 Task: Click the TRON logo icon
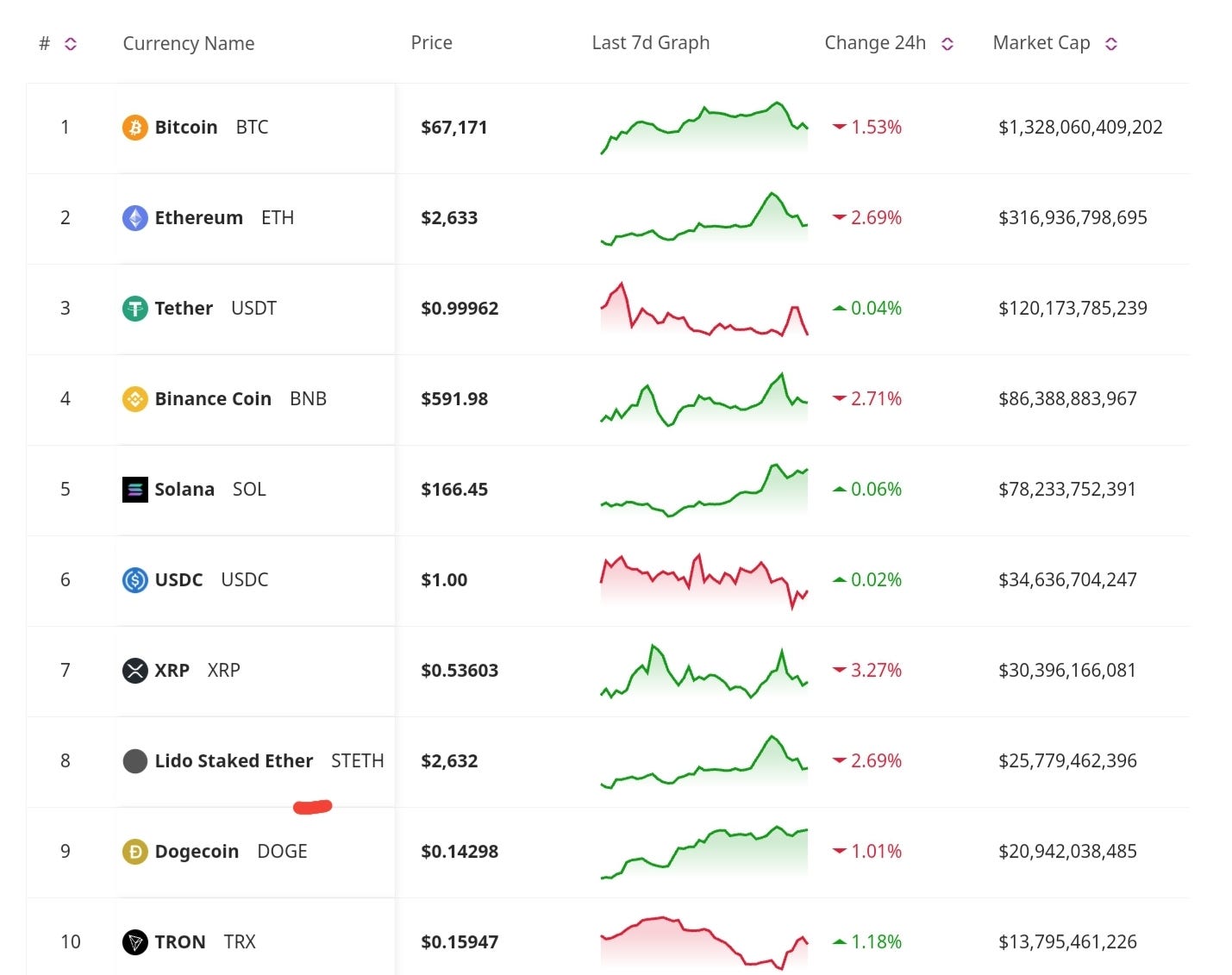[x=134, y=942]
